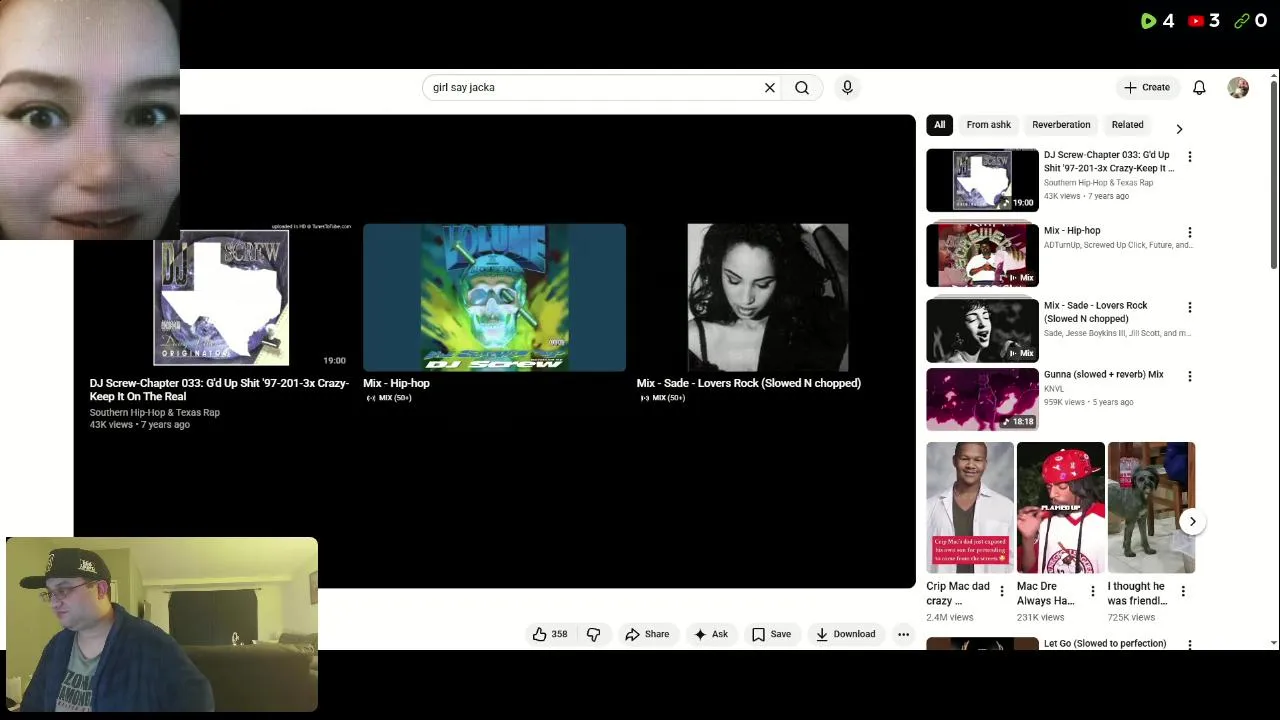Clear the search box with the X icon

[770, 88]
